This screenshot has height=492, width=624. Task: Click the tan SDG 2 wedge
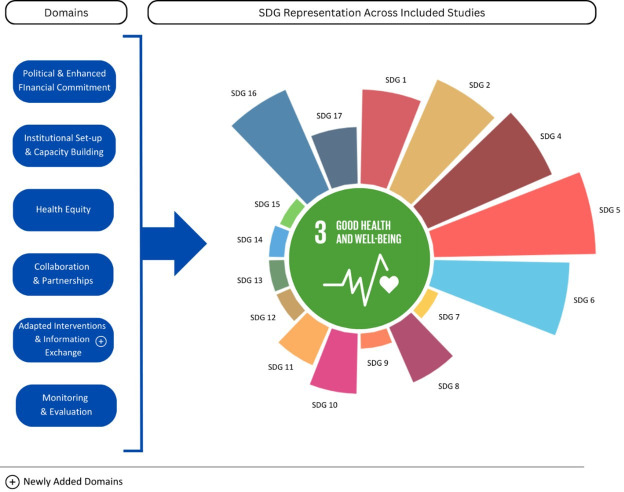tap(440, 139)
